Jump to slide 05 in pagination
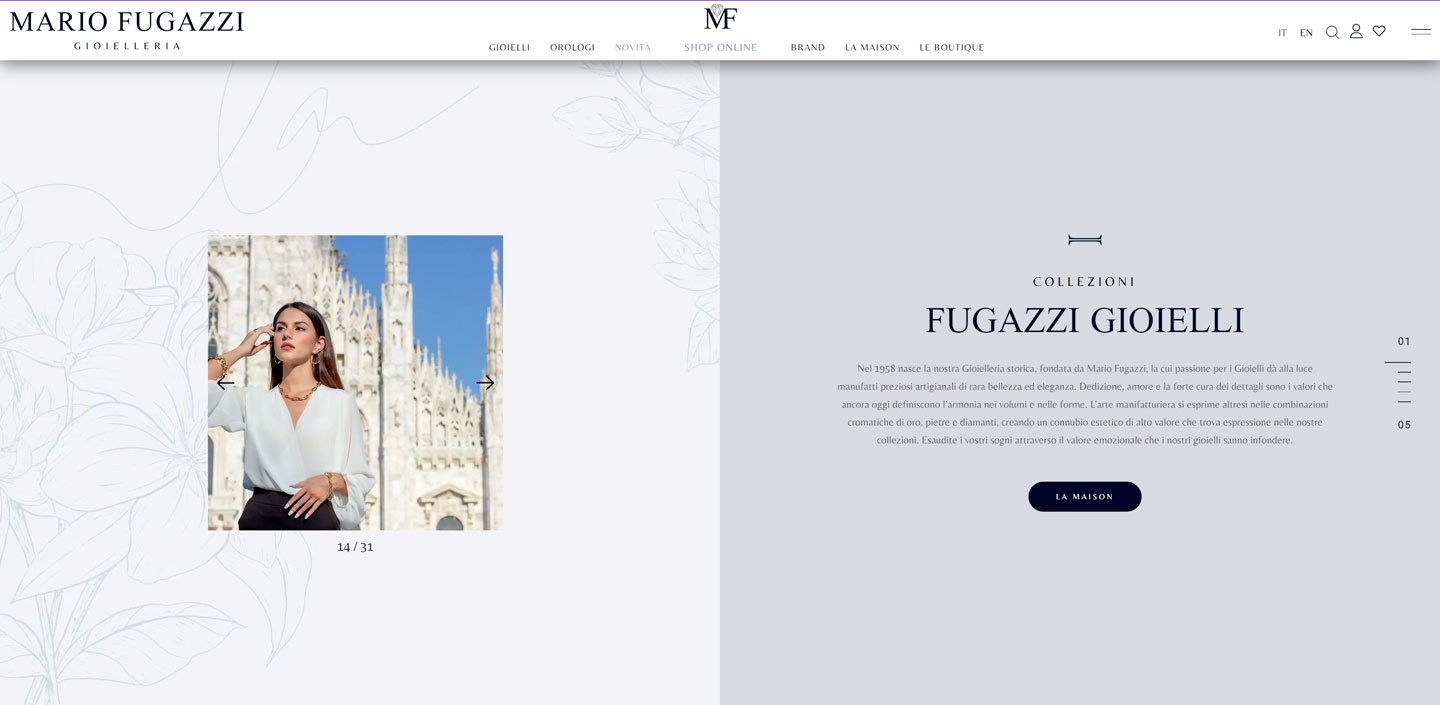Viewport: 1440px width, 705px height. 1404,425
